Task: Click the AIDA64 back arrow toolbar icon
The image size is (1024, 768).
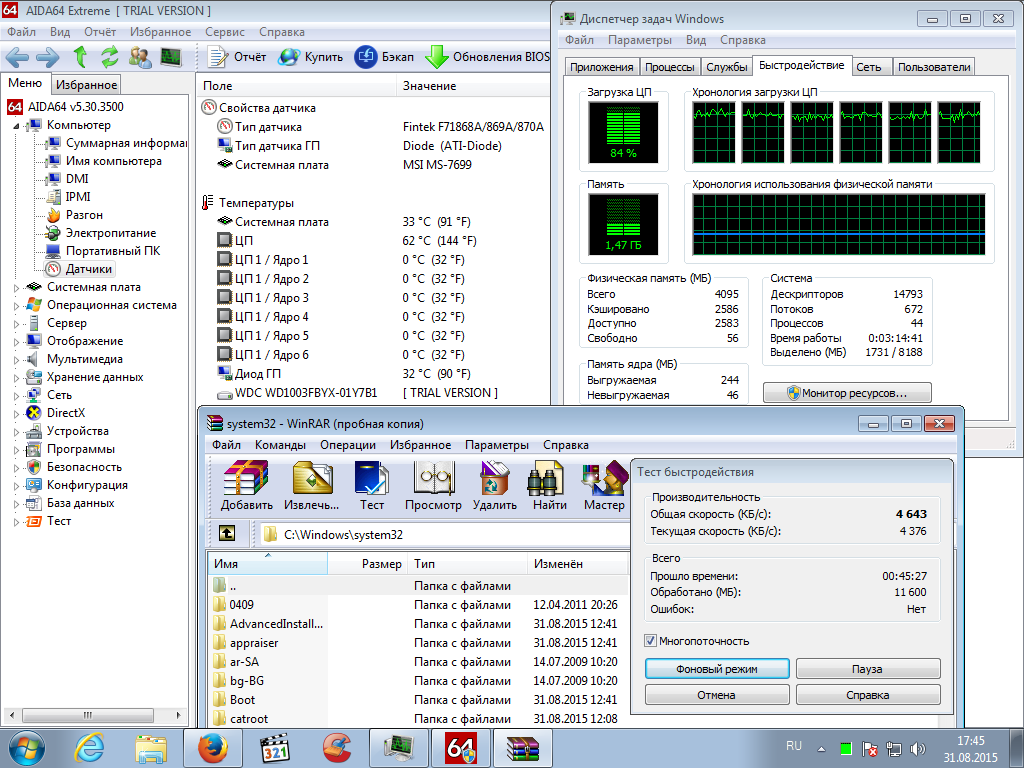Action: [17, 57]
